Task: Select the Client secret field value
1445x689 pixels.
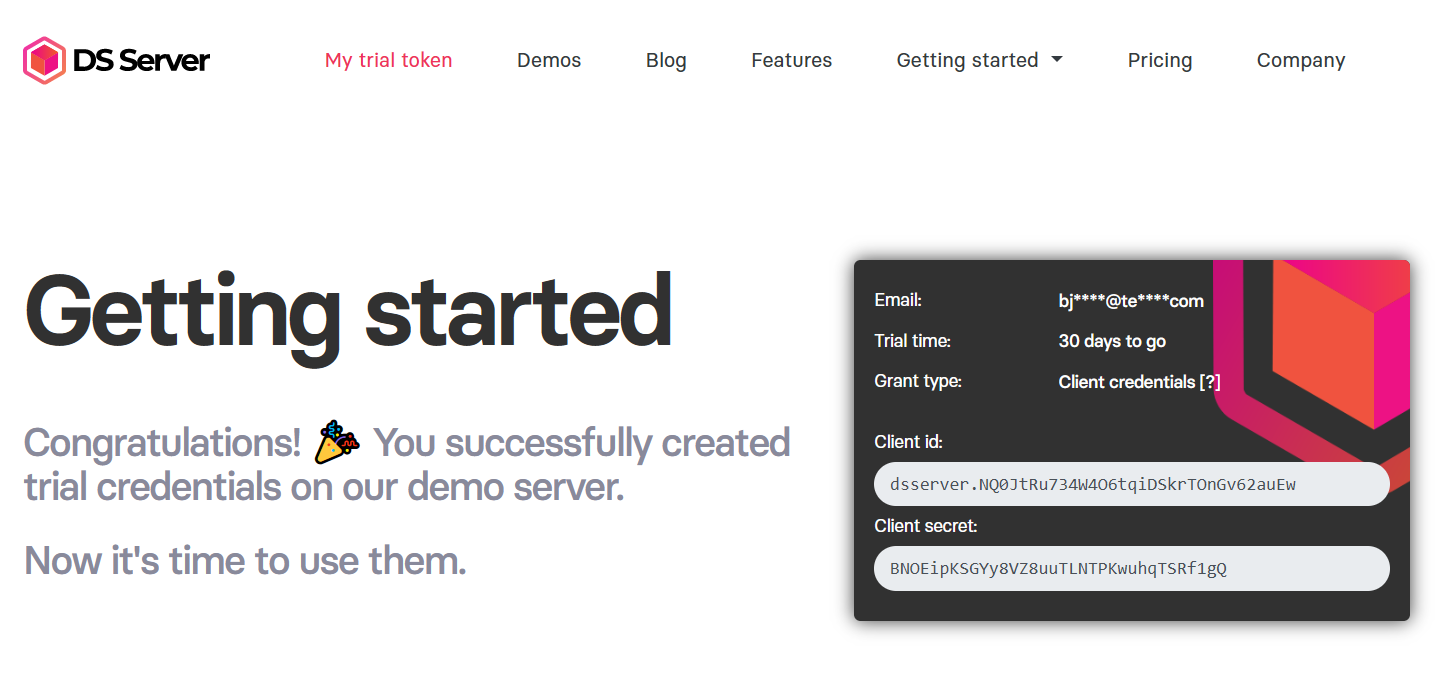Action: point(1132,568)
